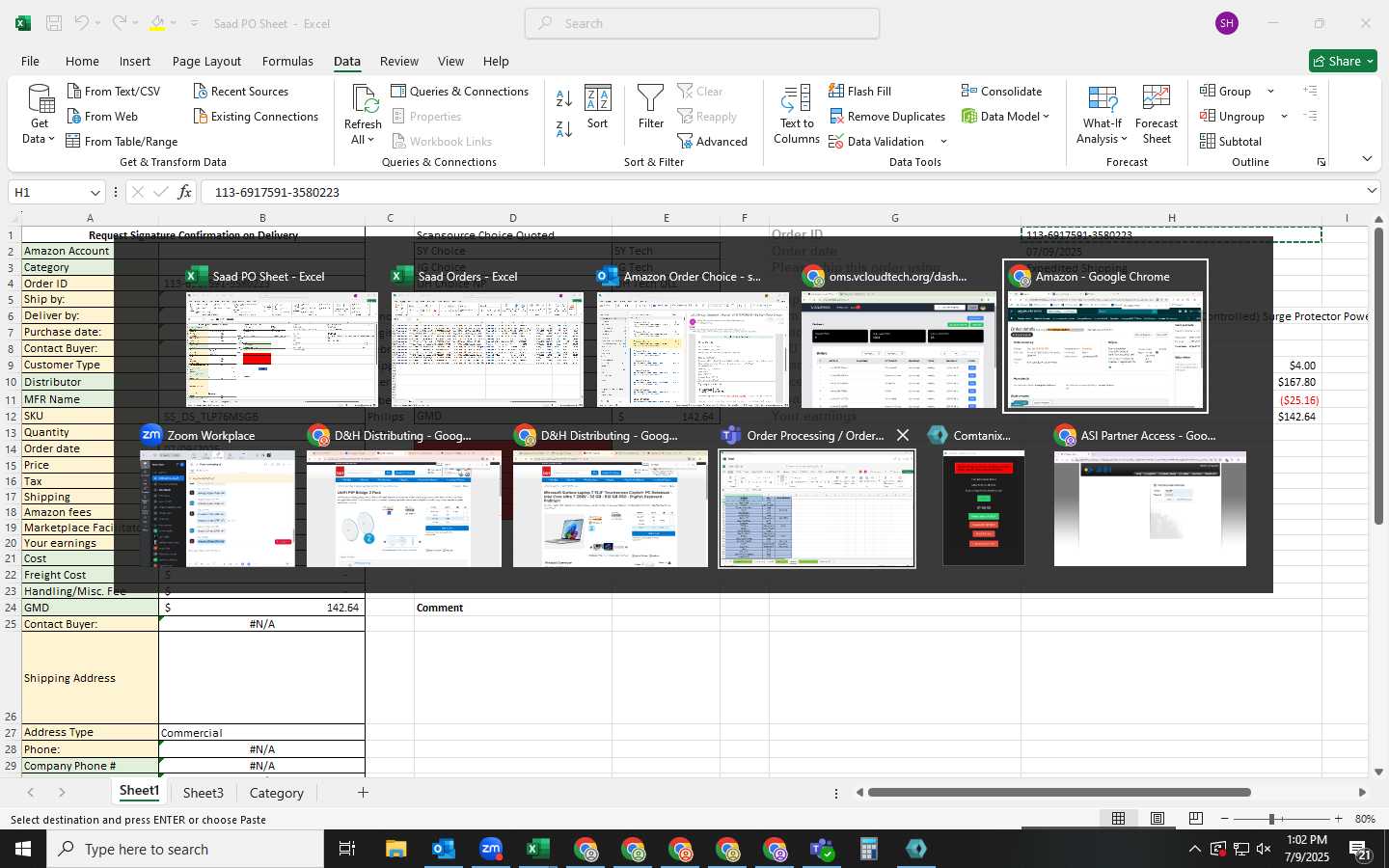Click From Text/CSV import icon
The image size is (1389, 868).
[74, 91]
